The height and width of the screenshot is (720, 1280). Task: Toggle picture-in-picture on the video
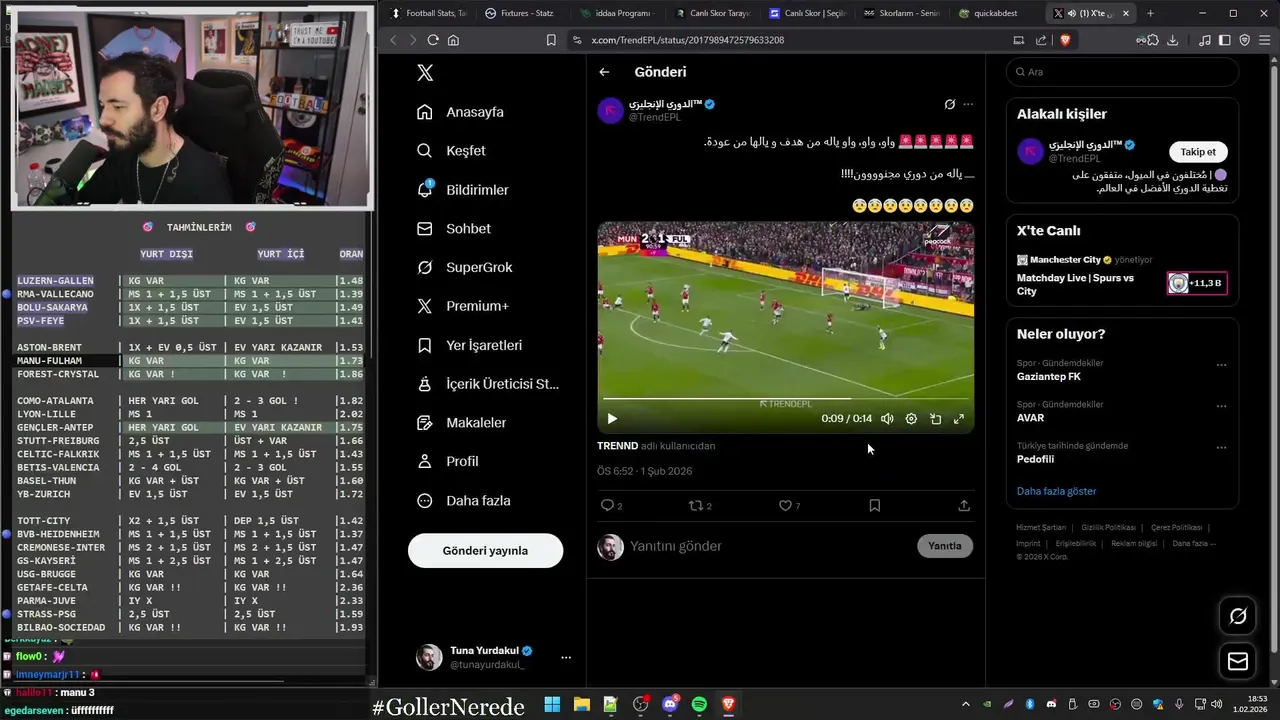pos(935,419)
